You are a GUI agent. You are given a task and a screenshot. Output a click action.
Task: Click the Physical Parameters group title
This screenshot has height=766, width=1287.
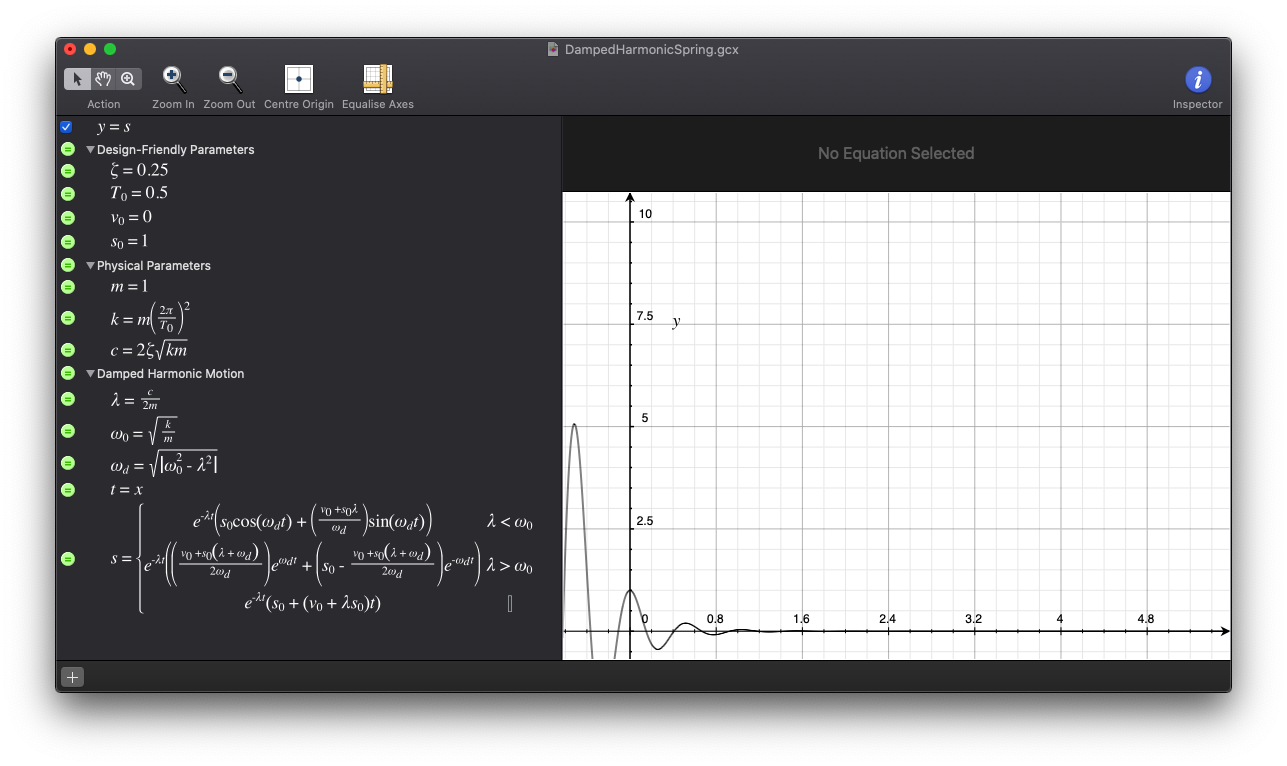point(154,266)
